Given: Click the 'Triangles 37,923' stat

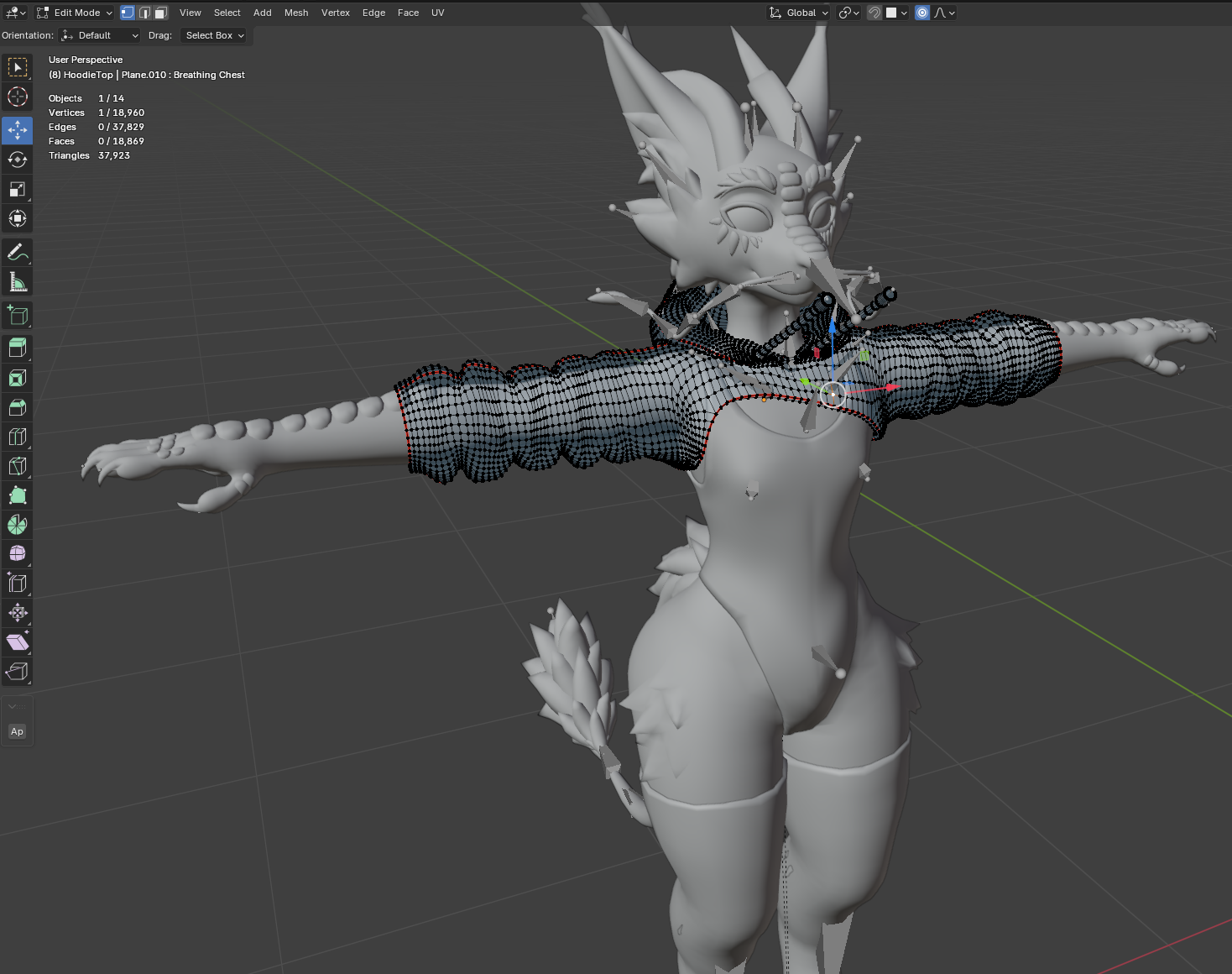Looking at the screenshot, I should 90,155.
